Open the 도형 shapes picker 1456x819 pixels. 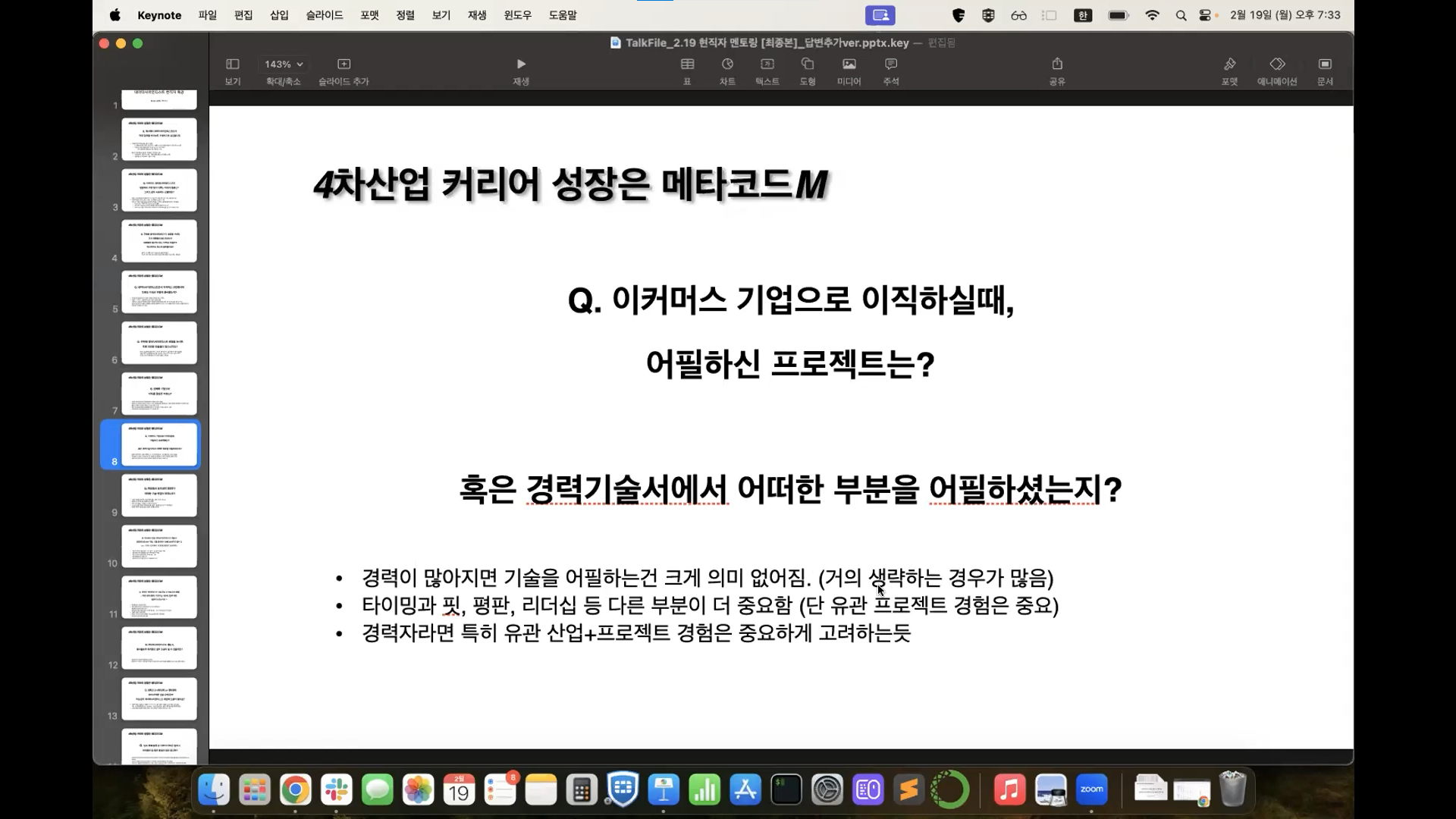[x=807, y=64]
